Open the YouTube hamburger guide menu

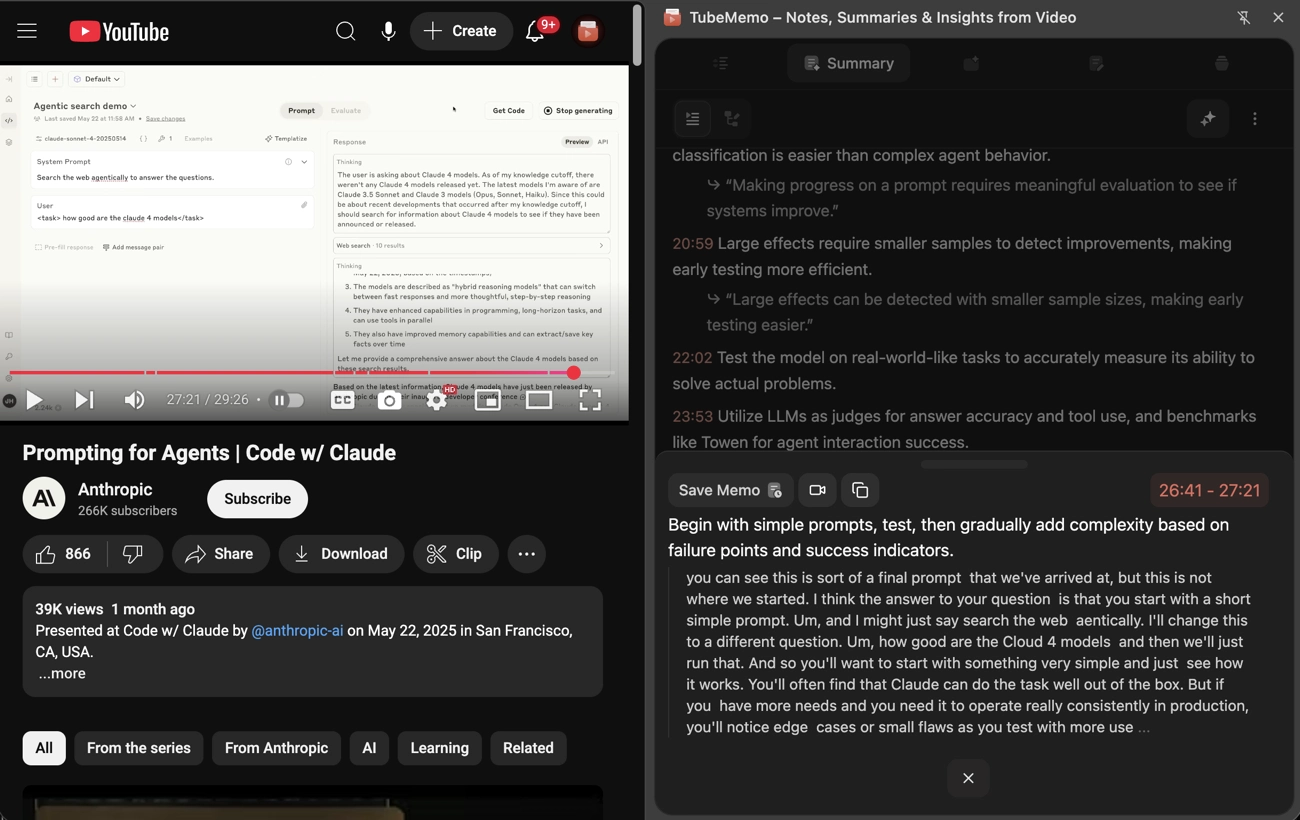(27, 31)
